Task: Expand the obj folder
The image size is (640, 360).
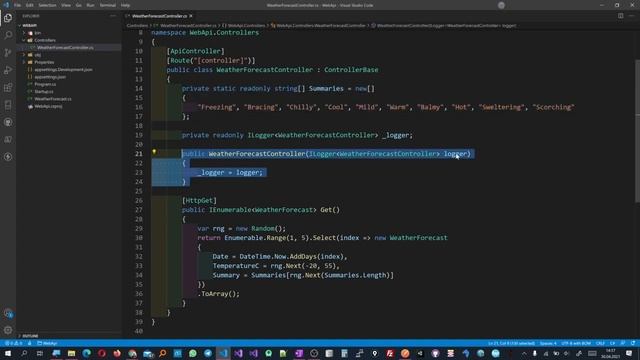Action: (x=37, y=55)
